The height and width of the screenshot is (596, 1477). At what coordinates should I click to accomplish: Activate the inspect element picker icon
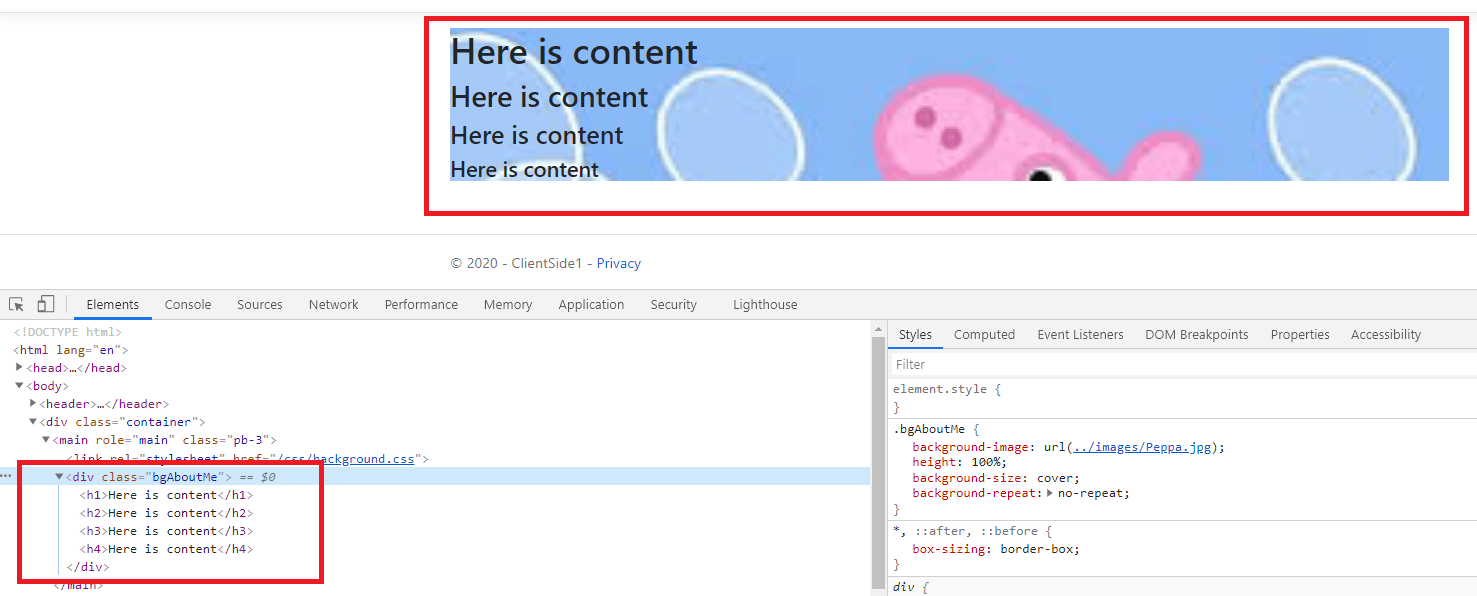[x=17, y=304]
